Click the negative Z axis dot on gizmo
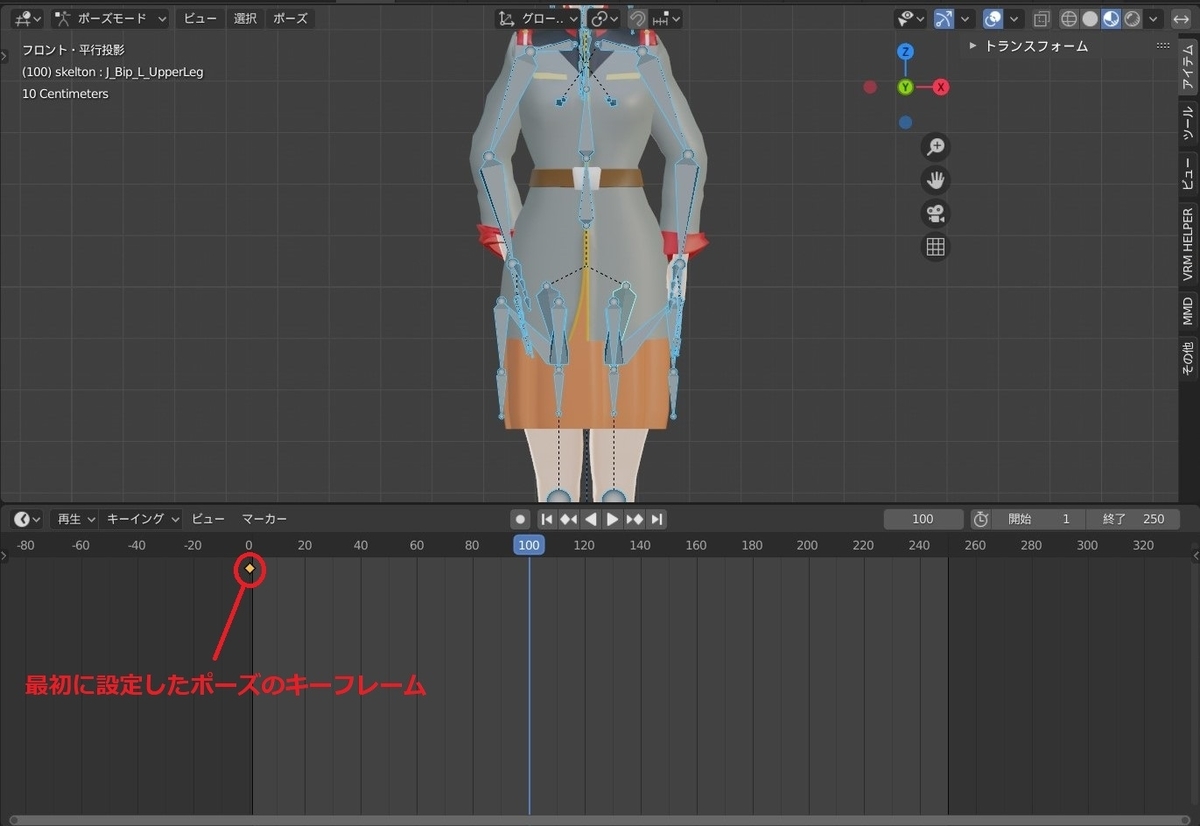The image size is (1200, 826). 905,122
